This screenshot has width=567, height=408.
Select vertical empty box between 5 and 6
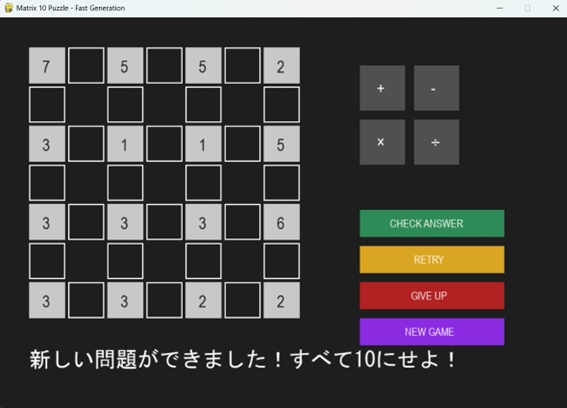(281, 183)
